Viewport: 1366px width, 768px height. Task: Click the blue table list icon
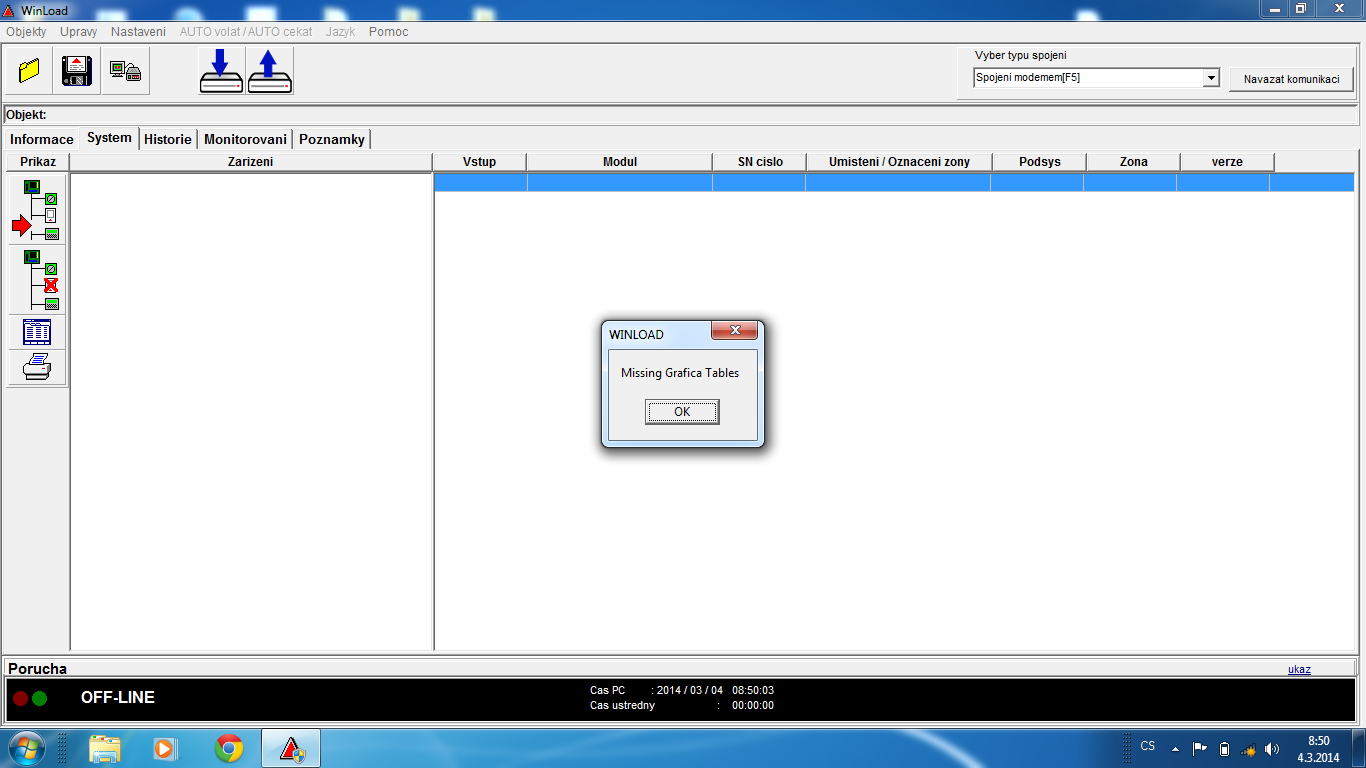tap(37, 332)
